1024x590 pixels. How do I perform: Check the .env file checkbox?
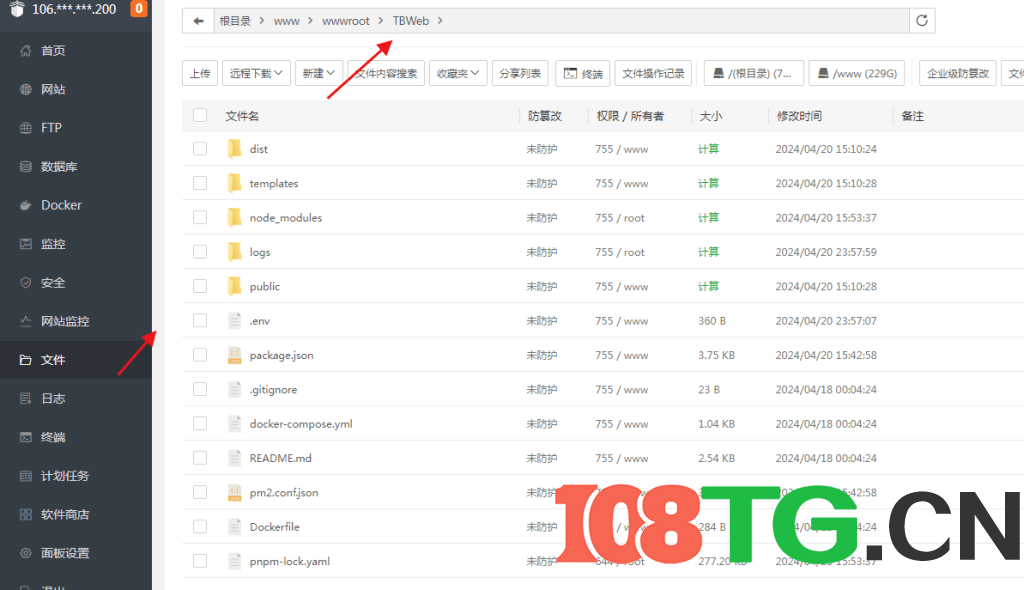[x=199, y=320]
